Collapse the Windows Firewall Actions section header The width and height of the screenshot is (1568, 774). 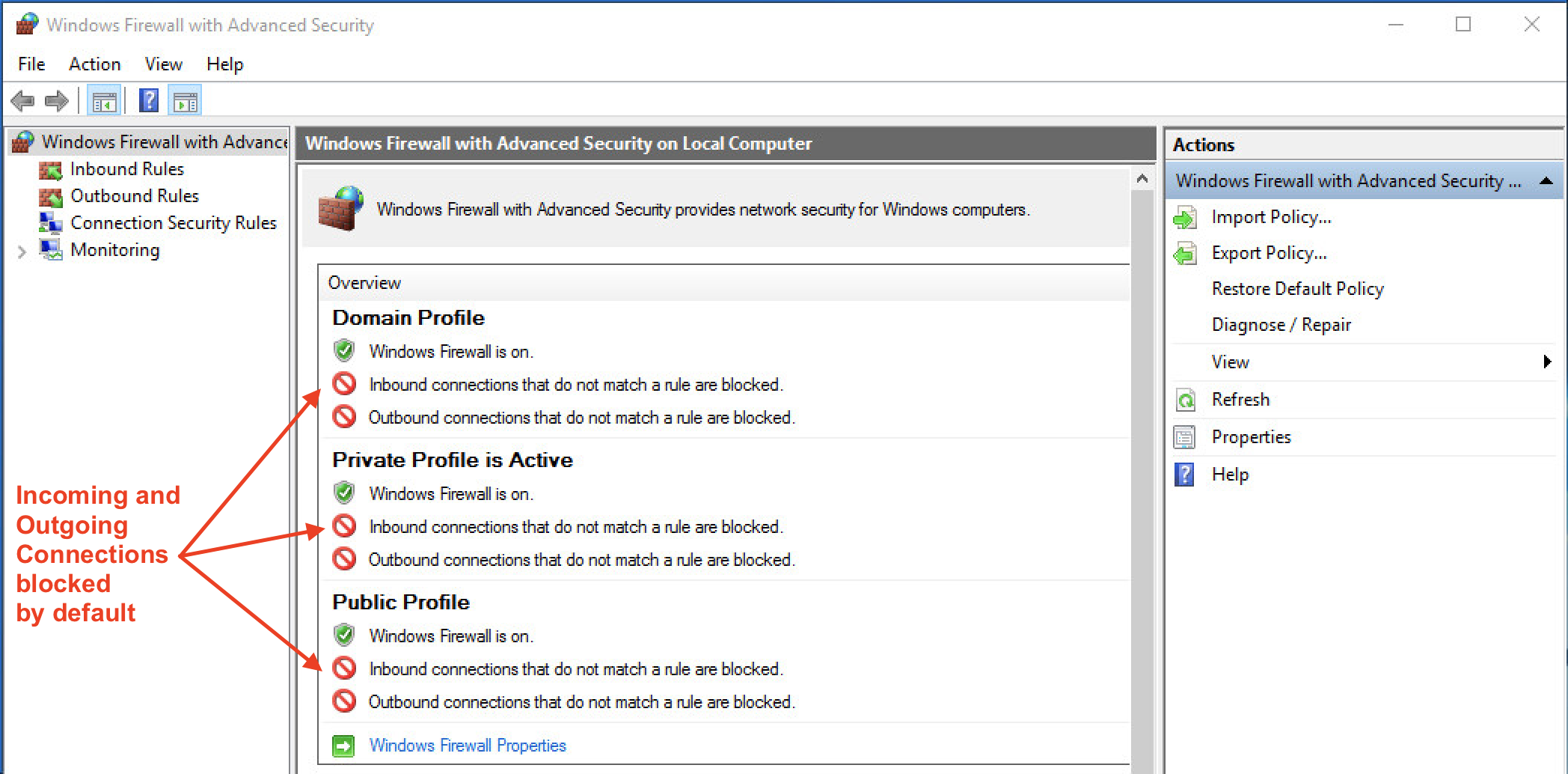[x=1547, y=180]
